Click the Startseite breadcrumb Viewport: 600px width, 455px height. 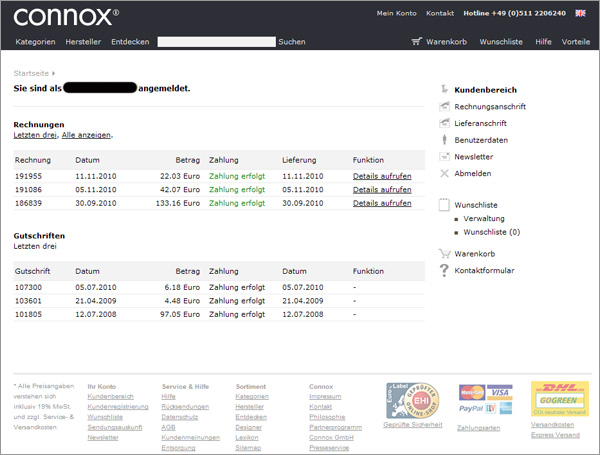click(x=31, y=73)
